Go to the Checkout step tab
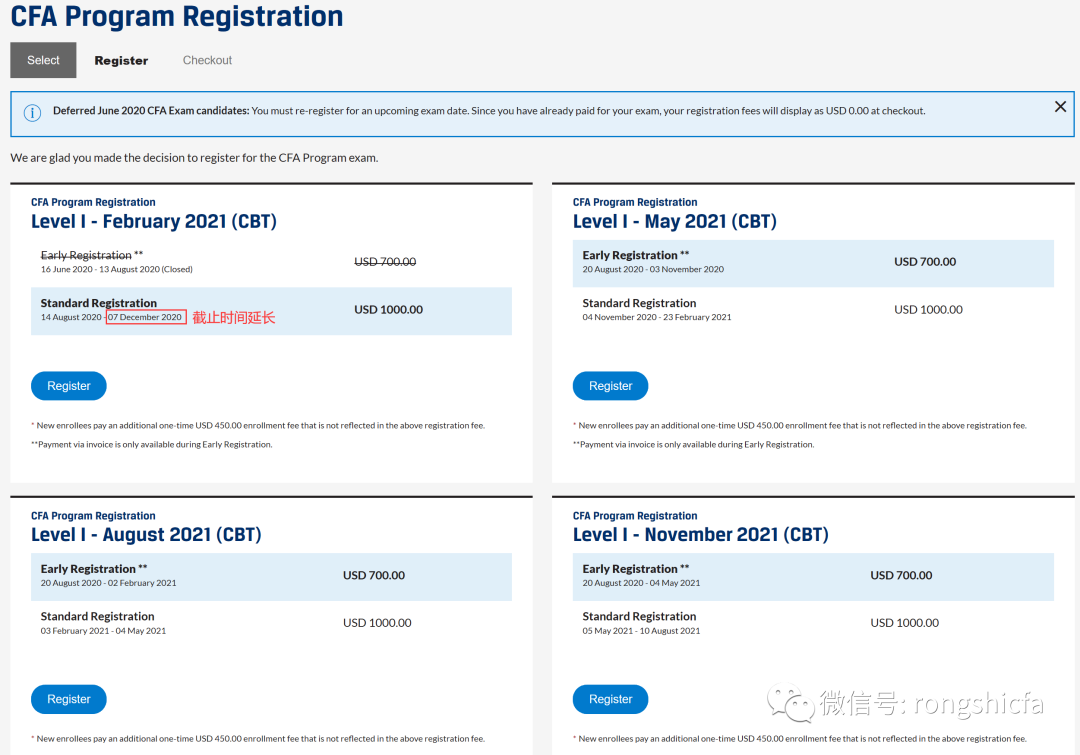The image size is (1080, 755). click(x=207, y=60)
